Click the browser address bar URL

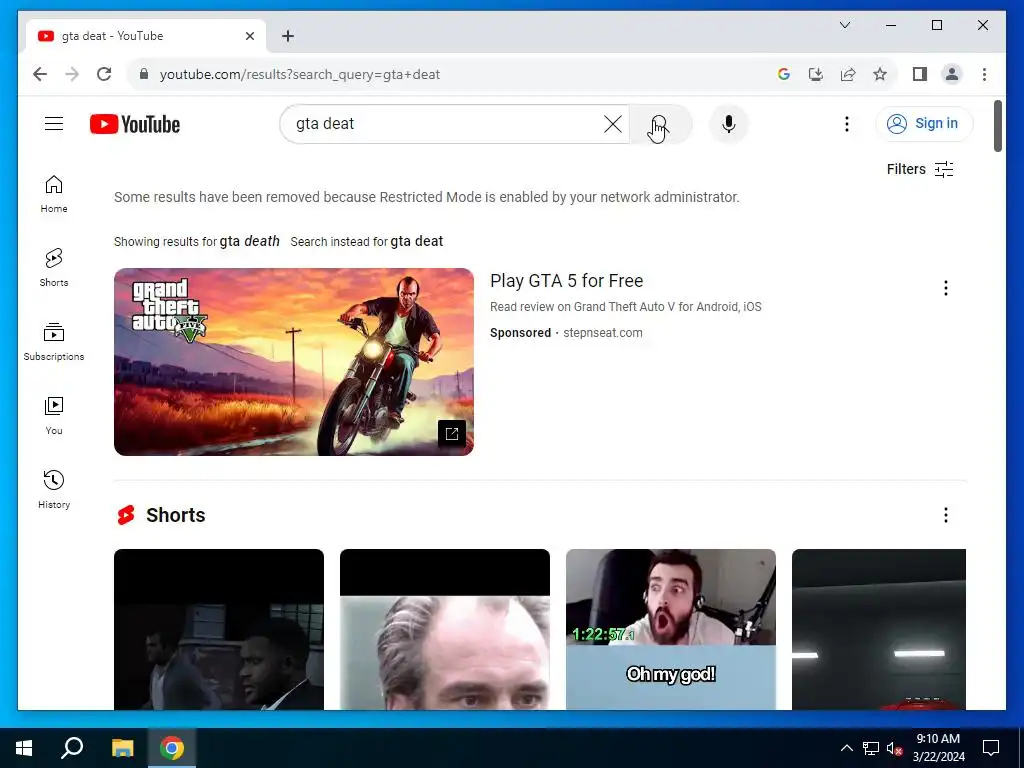click(300, 74)
